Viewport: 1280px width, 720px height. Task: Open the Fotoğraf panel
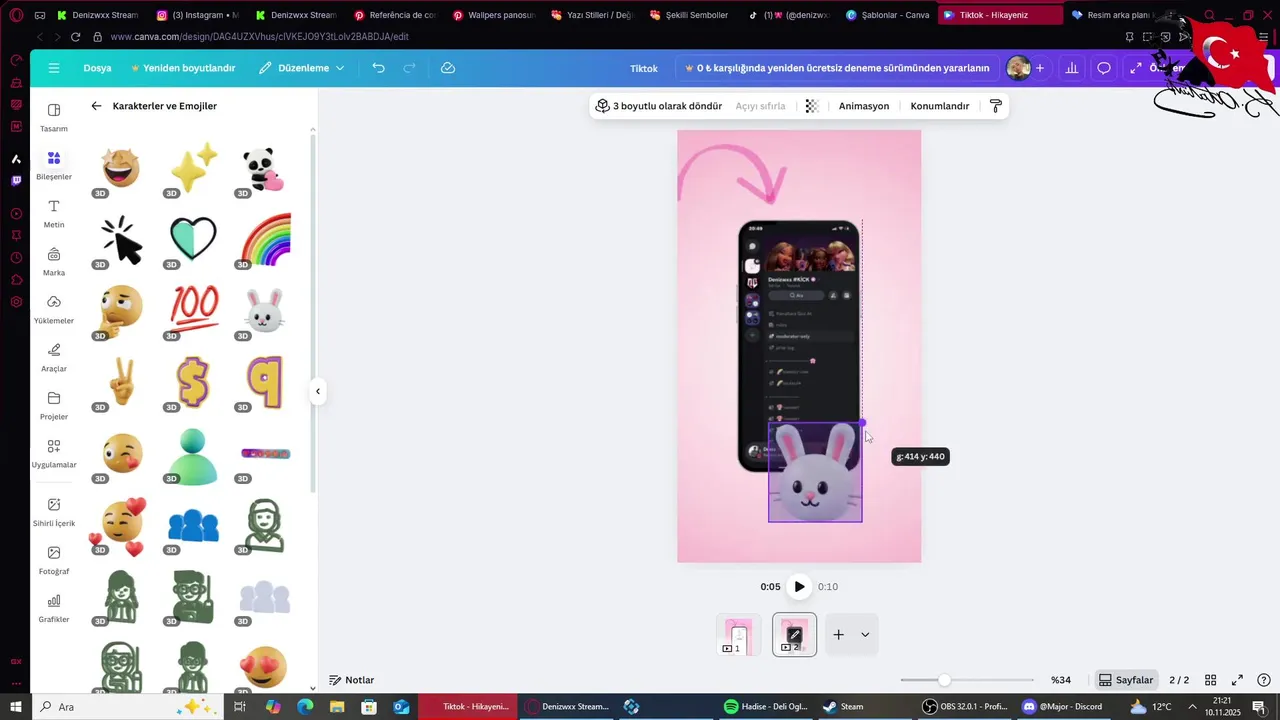54,560
